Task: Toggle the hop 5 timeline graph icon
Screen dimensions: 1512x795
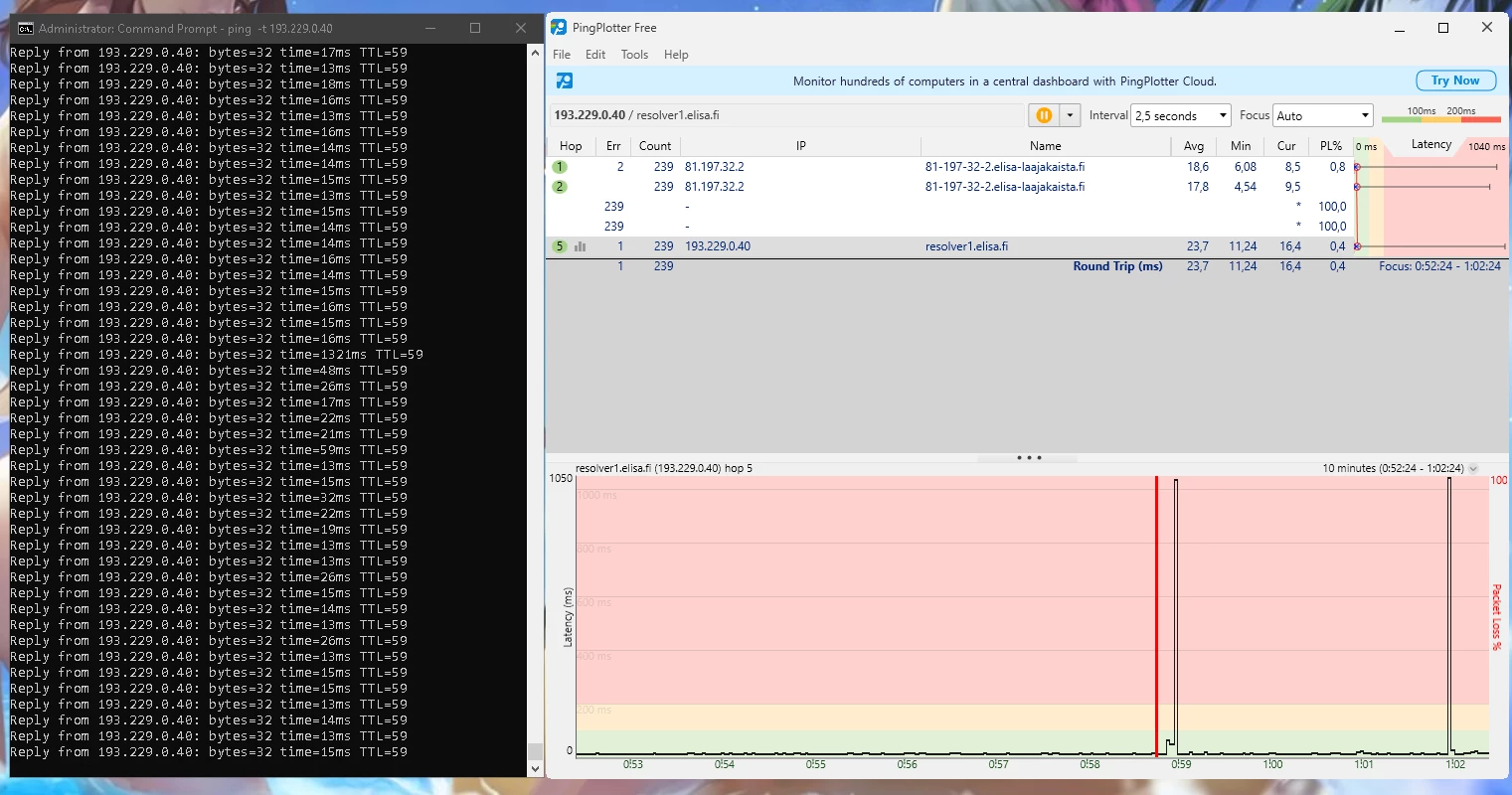Action: pyautogui.click(x=581, y=246)
